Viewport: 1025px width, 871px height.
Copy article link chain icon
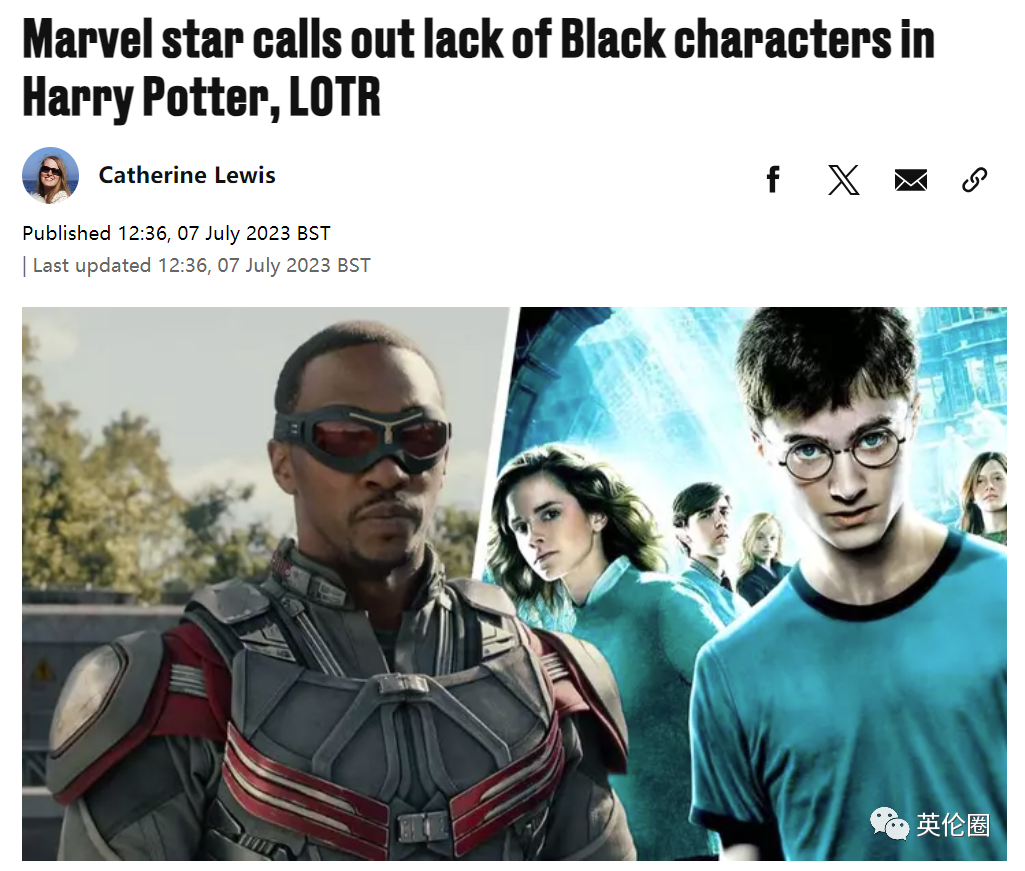coord(974,180)
